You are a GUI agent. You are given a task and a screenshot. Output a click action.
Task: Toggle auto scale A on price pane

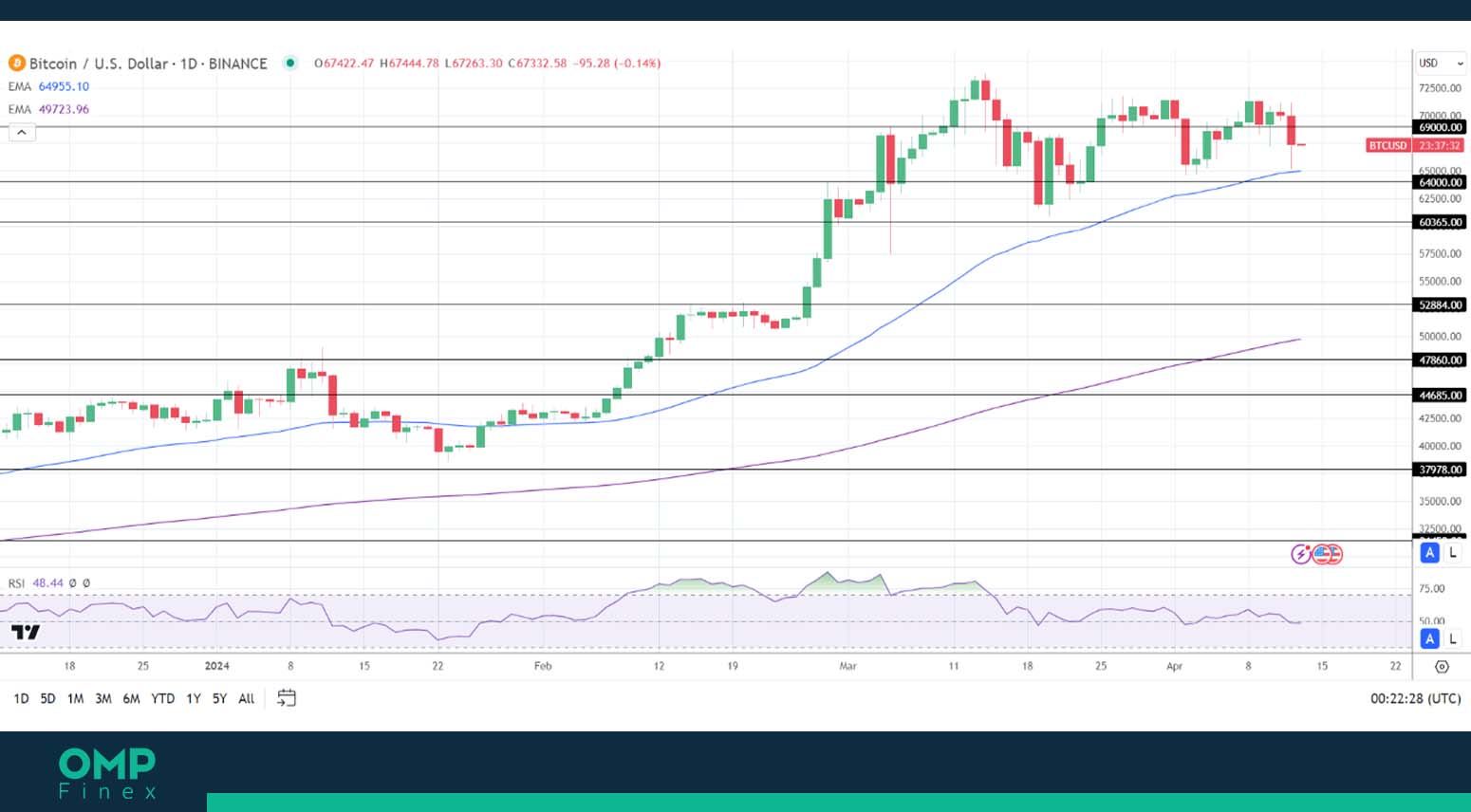click(1429, 553)
